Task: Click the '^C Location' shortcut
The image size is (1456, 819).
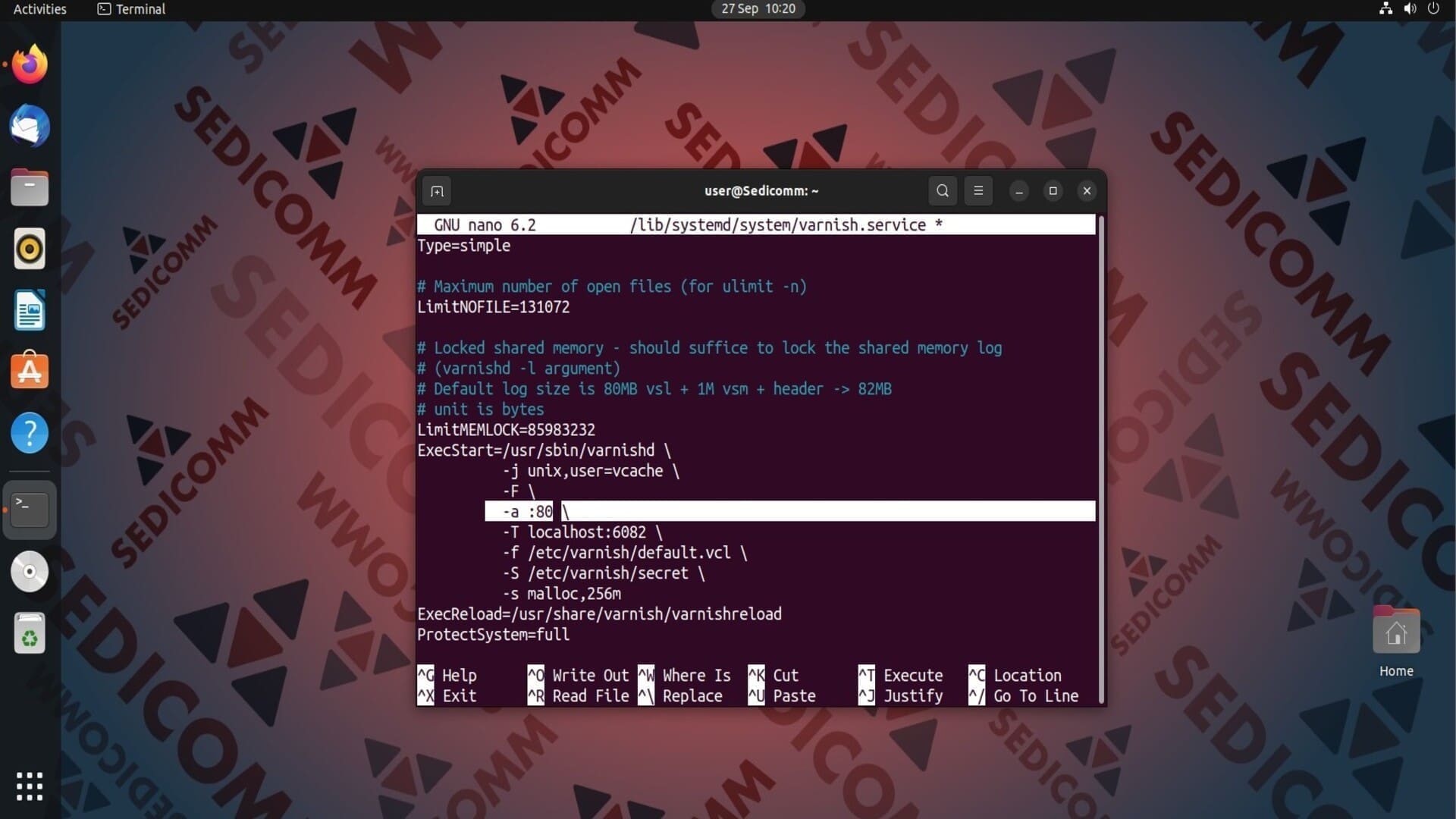Action: coord(1015,675)
